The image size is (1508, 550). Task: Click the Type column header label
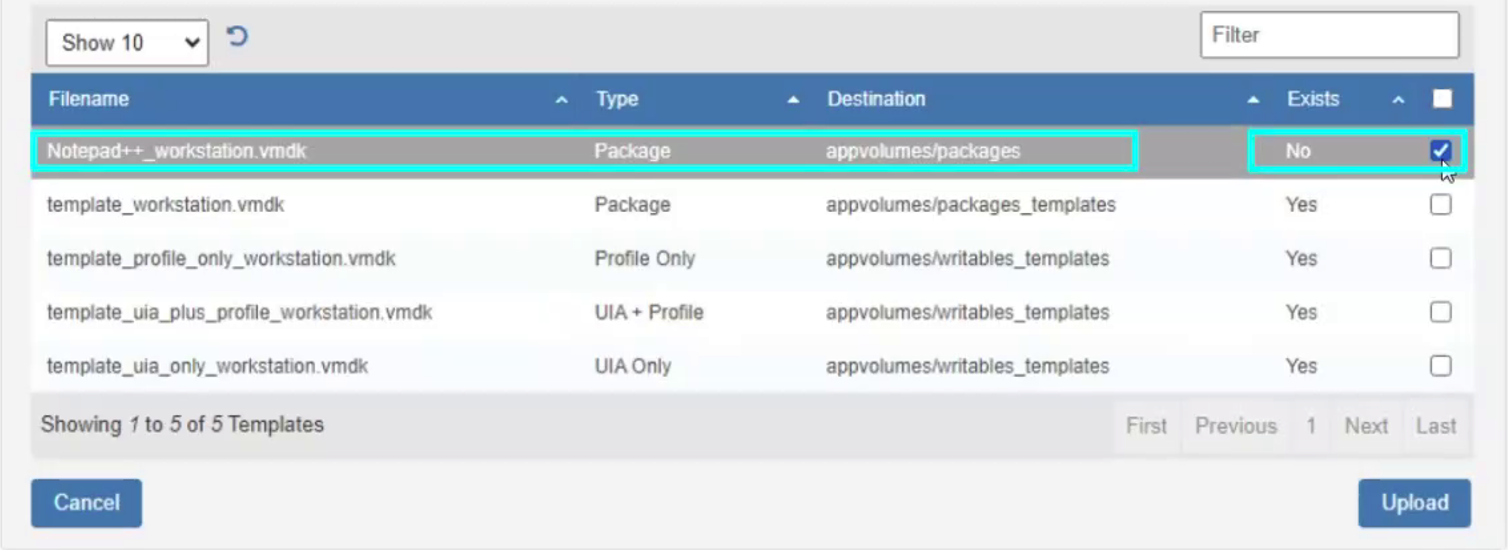point(617,99)
